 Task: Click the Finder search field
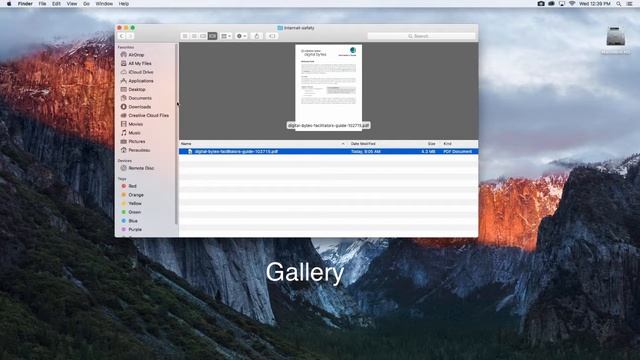(x=421, y=36)
